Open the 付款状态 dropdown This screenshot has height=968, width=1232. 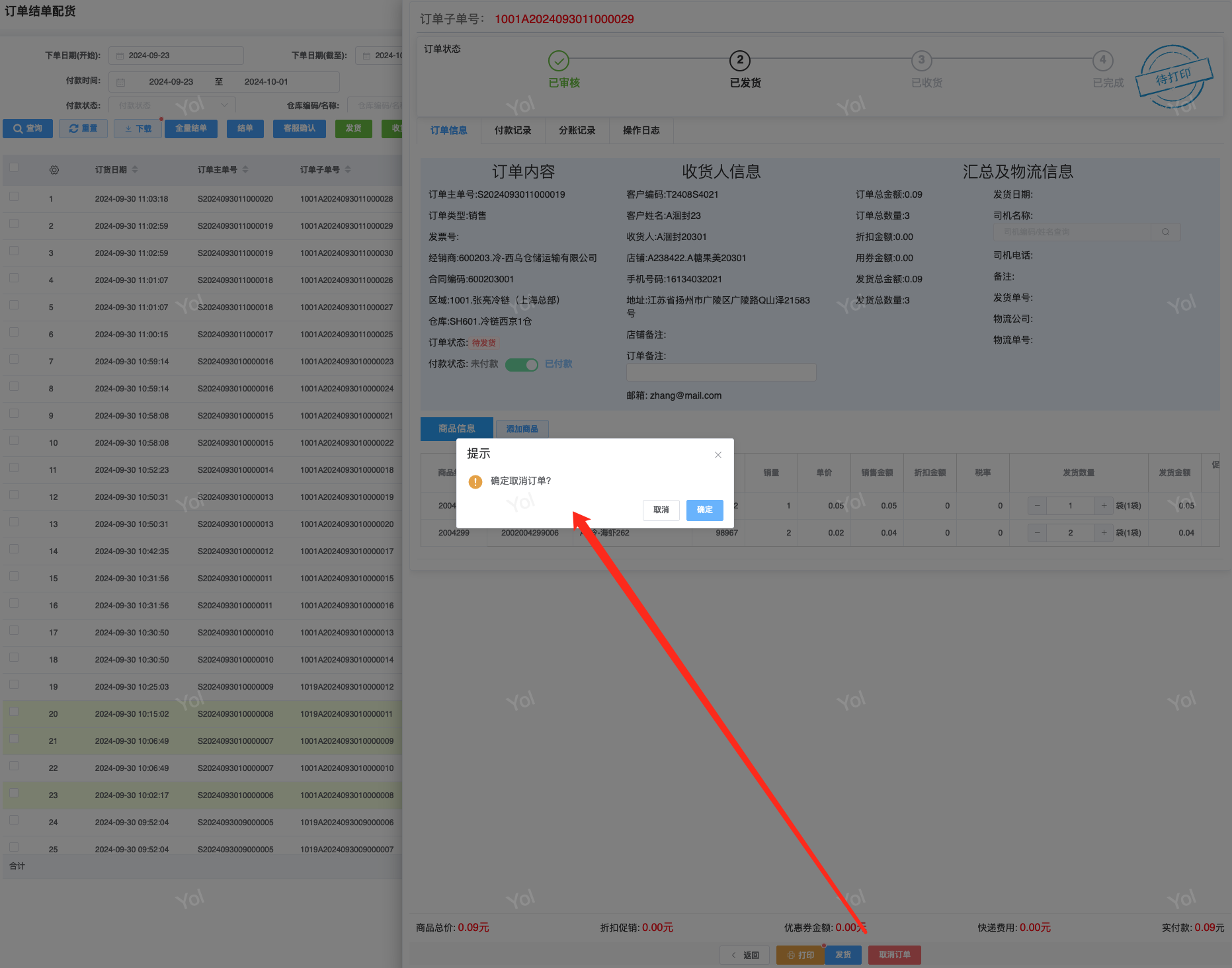coord(172,105)
